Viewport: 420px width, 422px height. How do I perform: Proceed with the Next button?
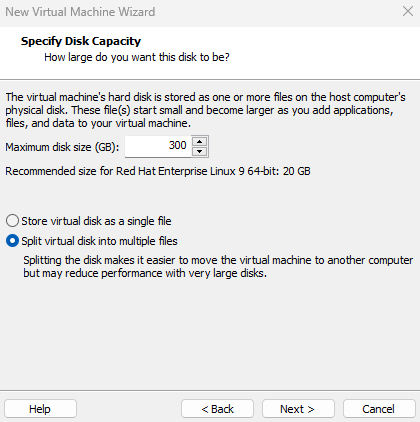298,409
